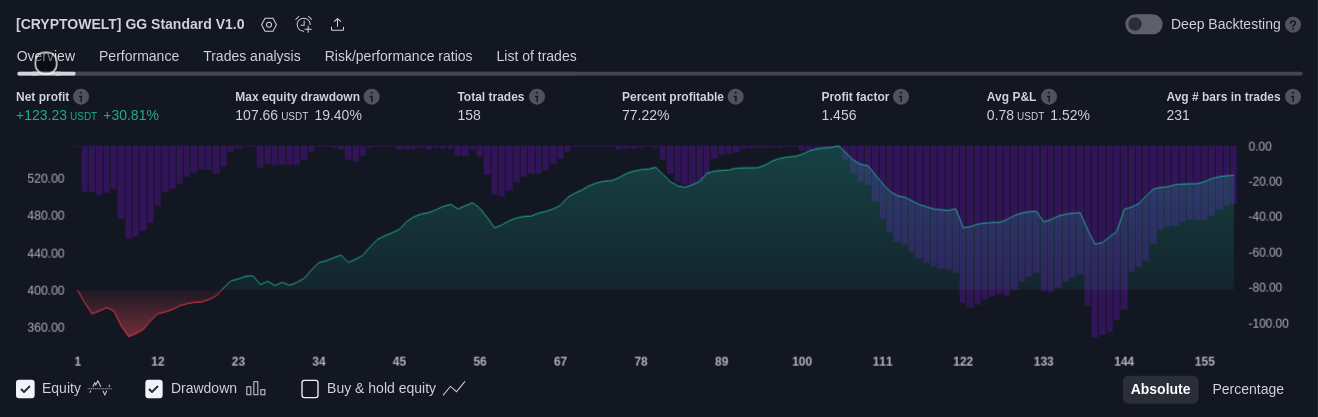Click Max equity drawdown info icon
Viewport: 1318px width, 417px height.
tap(372, 97)
